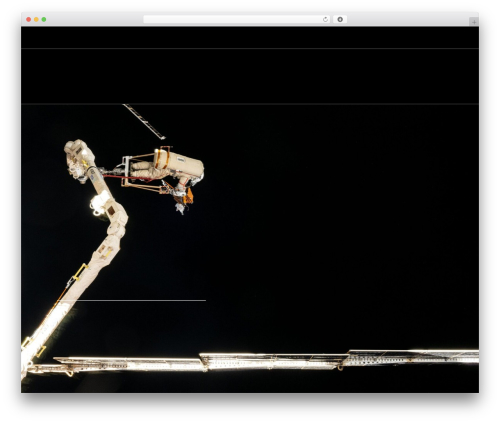Click the raised truss panel segment at far right
This screenshot has width=500, height=423.
click(413, 357)
